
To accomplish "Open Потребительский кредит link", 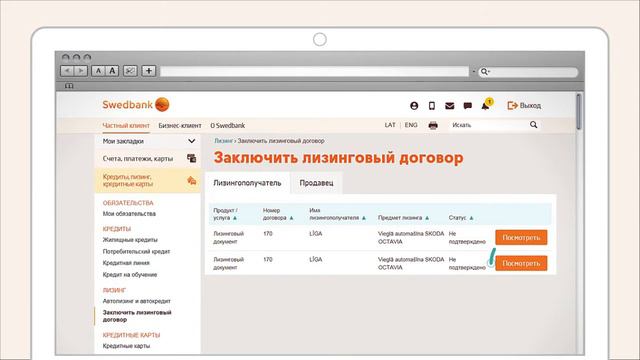I will pyautogui.click(x=136, y=252).
